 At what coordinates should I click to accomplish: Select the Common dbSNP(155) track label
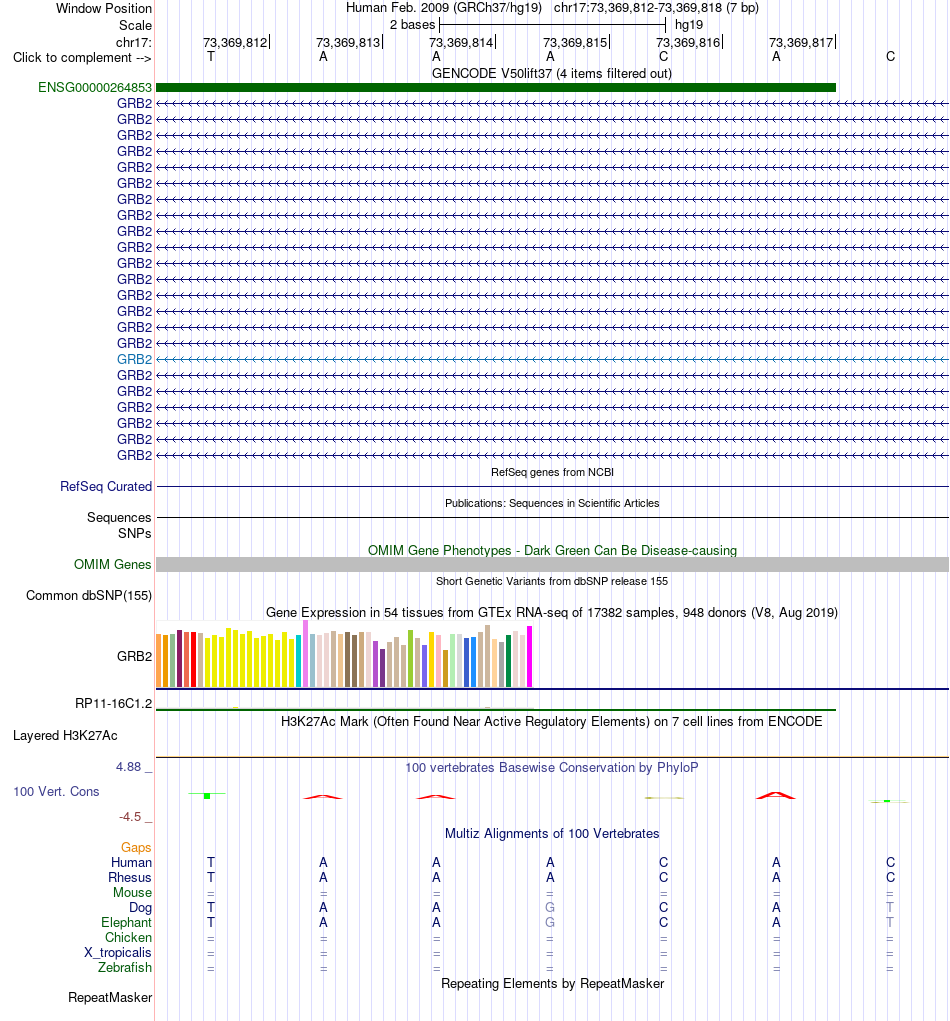click(89, 596)
